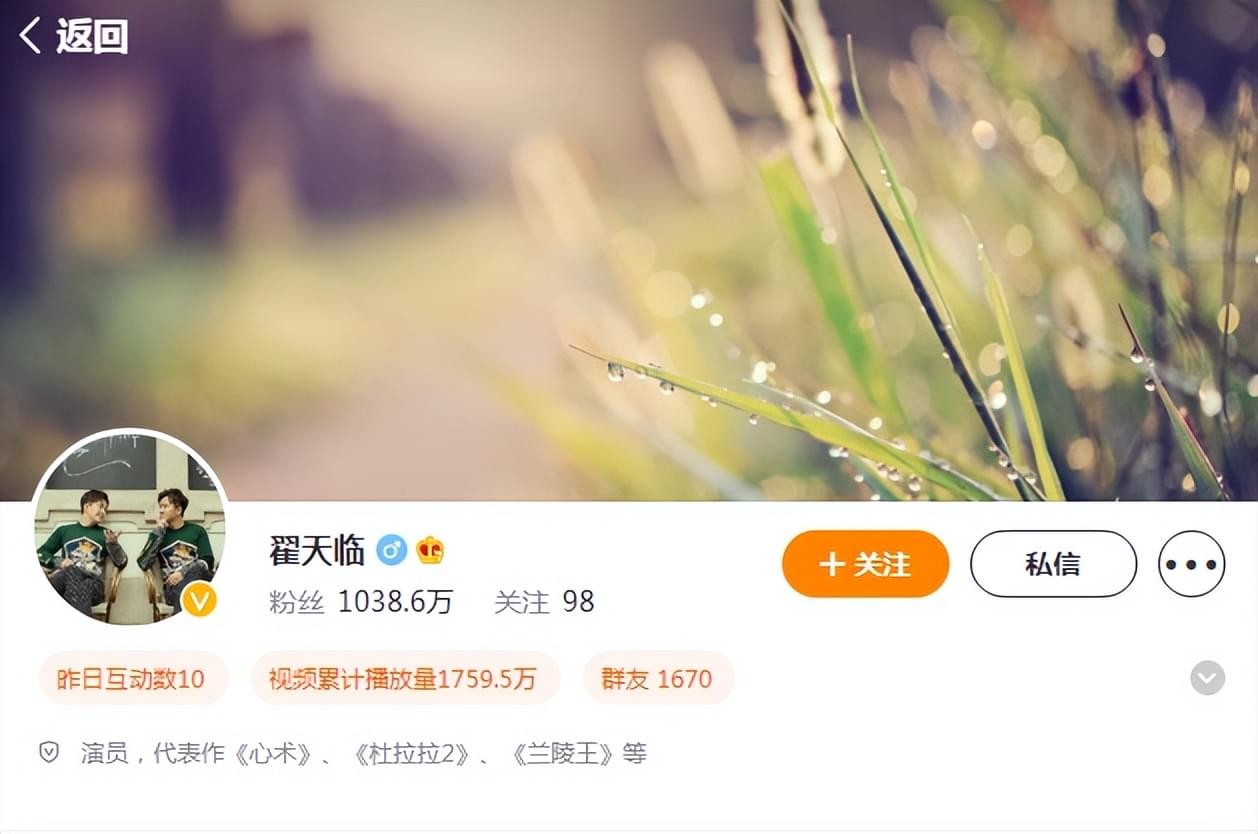Select the username 翟天临

click(317, 550)
